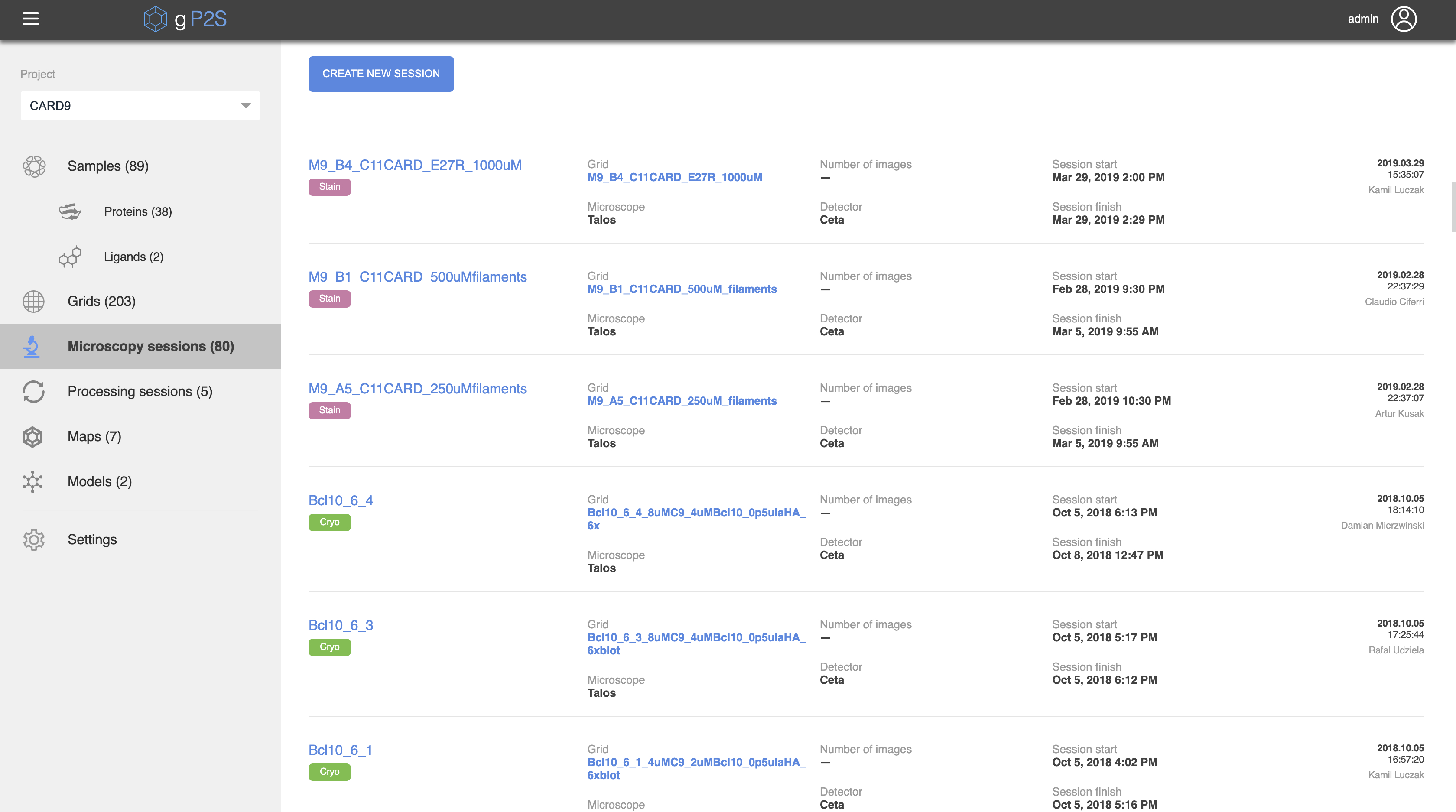The image size is (1456, 812).
Task: Select Microscopy sessions (80) menu item
Action: [x=150, y=346]
